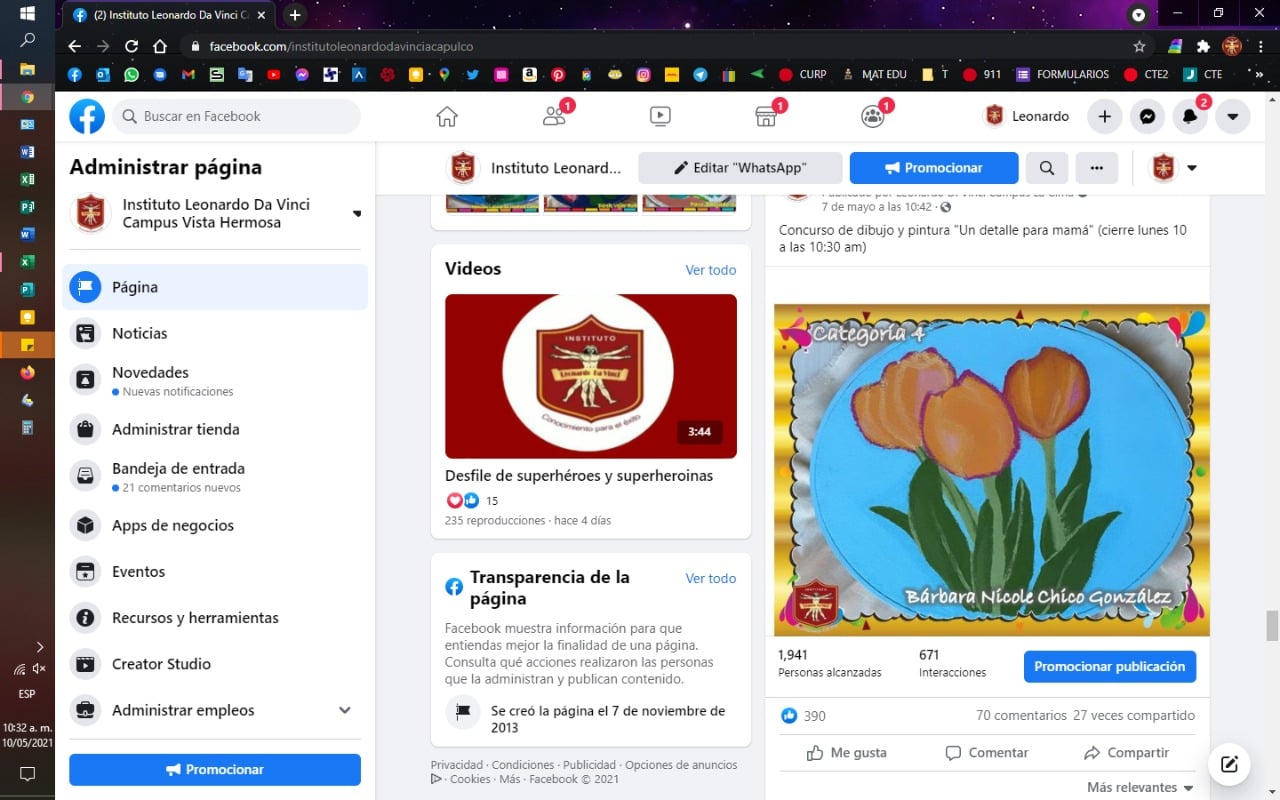The width and height of the screenshot is (1280, 800).
Task: Open the notifications bell
Action: pos(1190,116)
